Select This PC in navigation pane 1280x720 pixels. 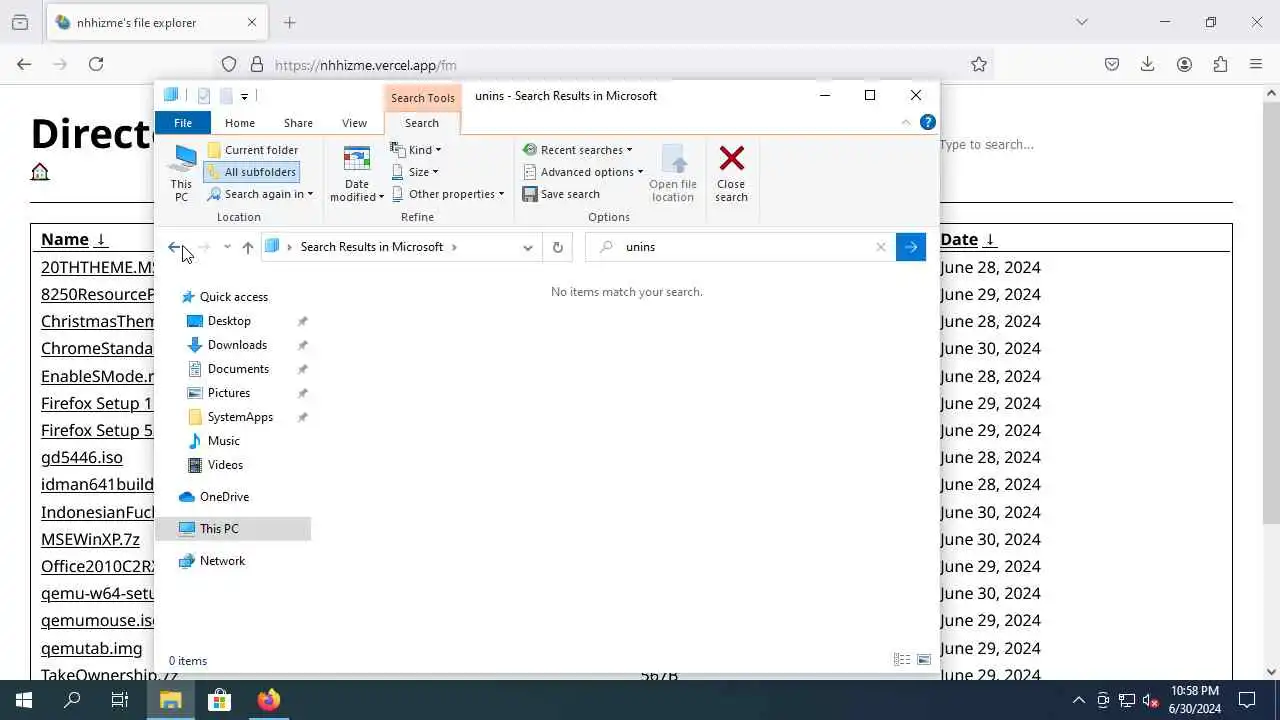219,529
